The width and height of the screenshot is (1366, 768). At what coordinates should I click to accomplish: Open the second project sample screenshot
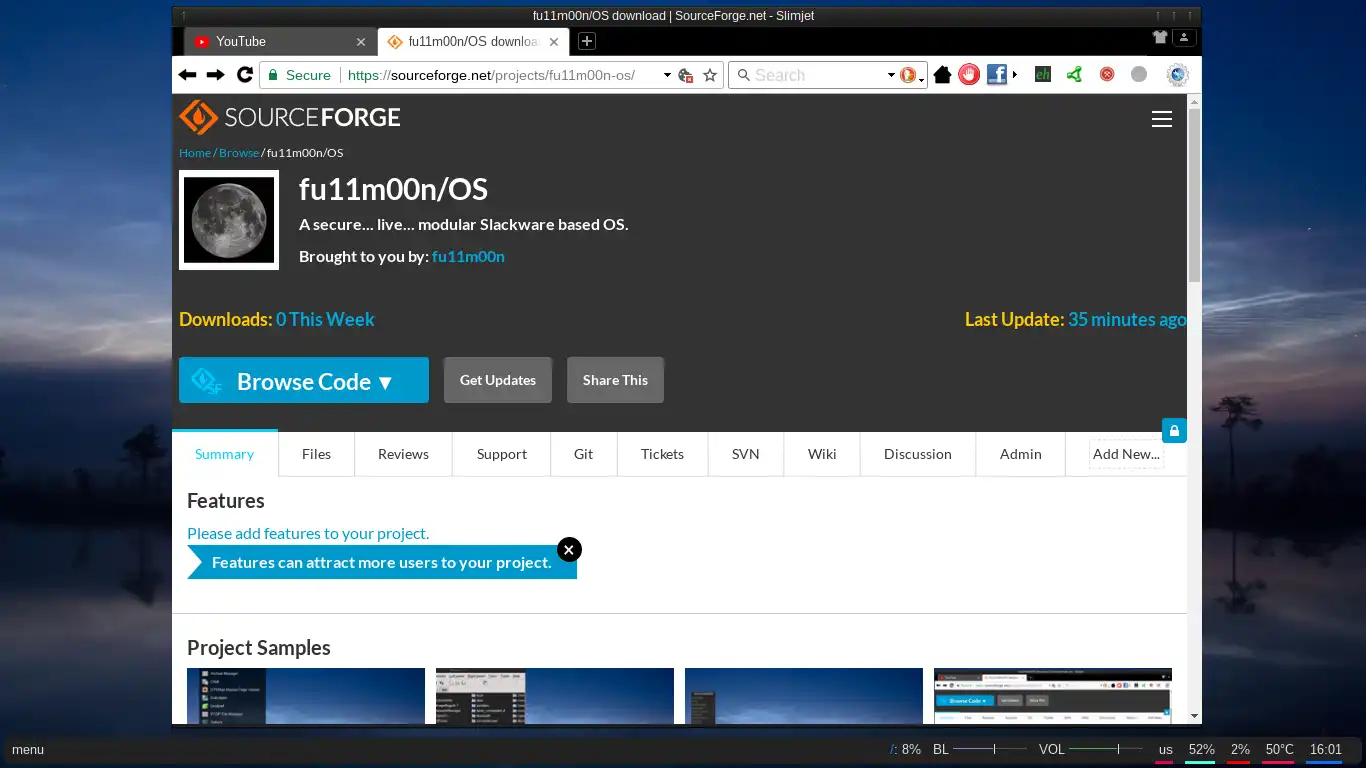coord(555,696)
